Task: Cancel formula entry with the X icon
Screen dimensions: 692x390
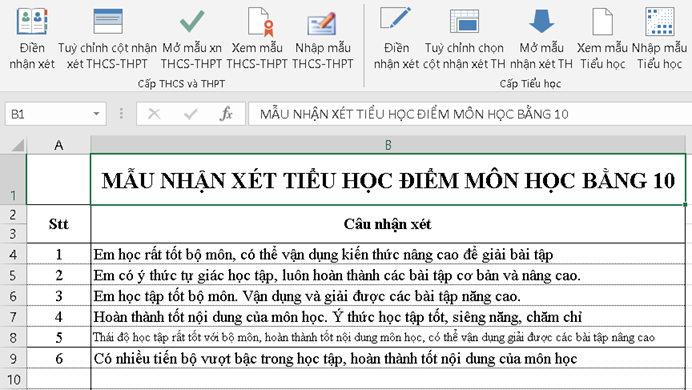Action: coord(154,114)
